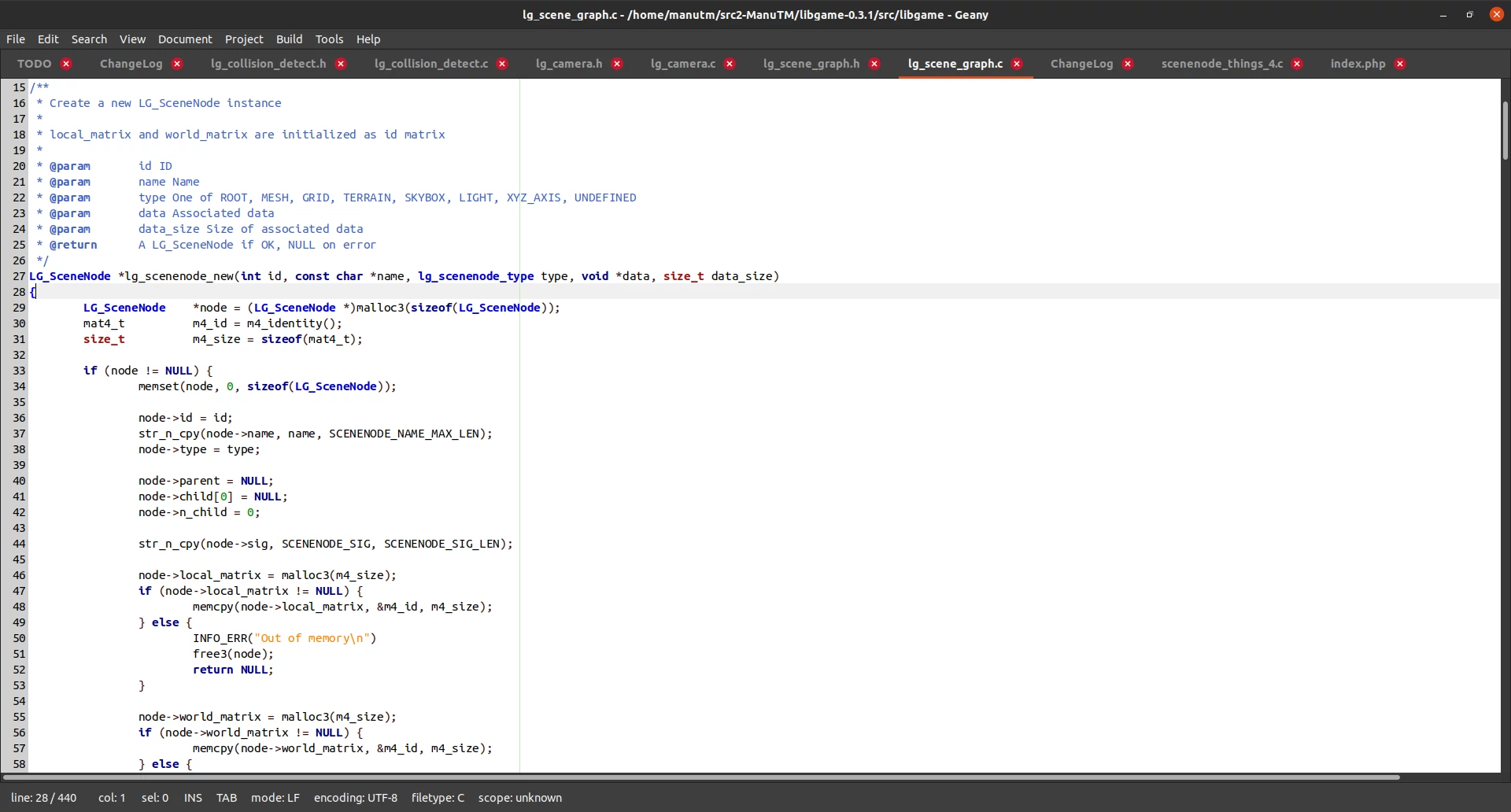Minimize the Geany window
This screenshot has width=1511, height=812.
click(x=1443, y=15)
